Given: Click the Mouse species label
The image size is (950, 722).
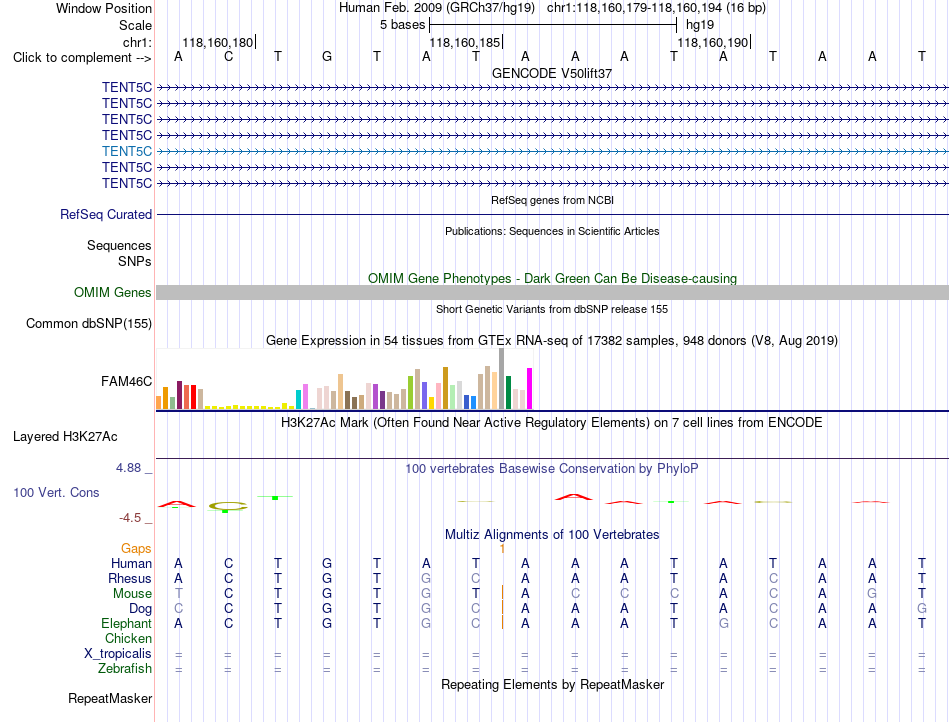Looking at the screenshot, I should [x=132, y=594].
